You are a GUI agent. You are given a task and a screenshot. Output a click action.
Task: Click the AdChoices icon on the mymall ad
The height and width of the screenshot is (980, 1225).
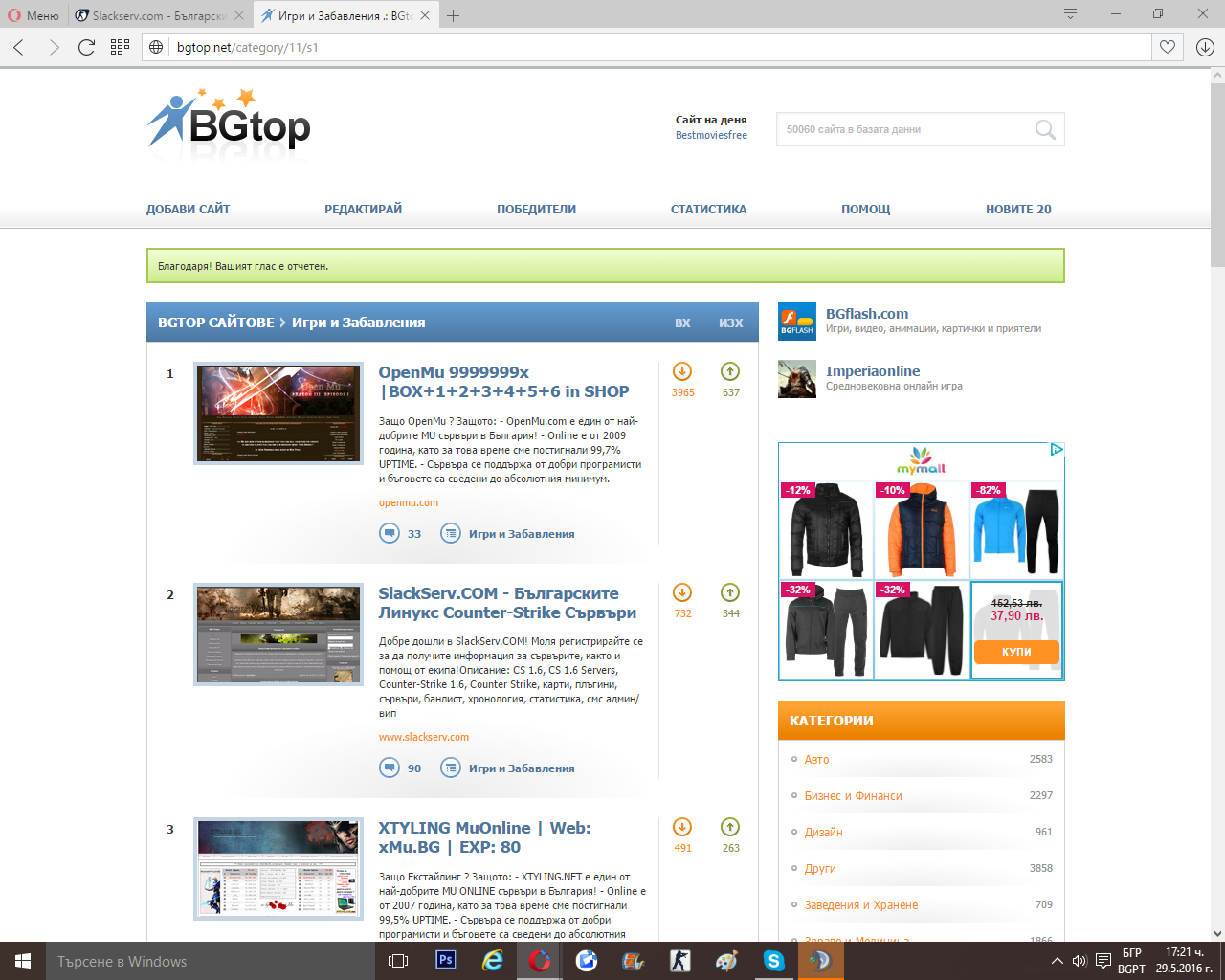point(1057,449)
